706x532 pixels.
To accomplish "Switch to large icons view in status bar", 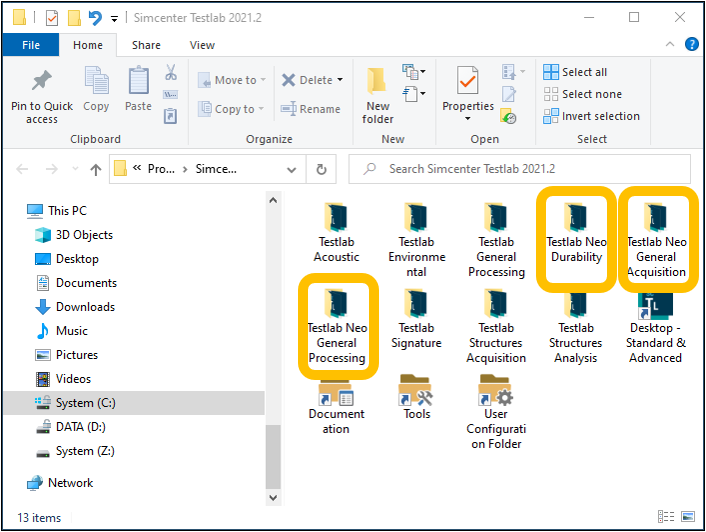I will pos(685,517).
